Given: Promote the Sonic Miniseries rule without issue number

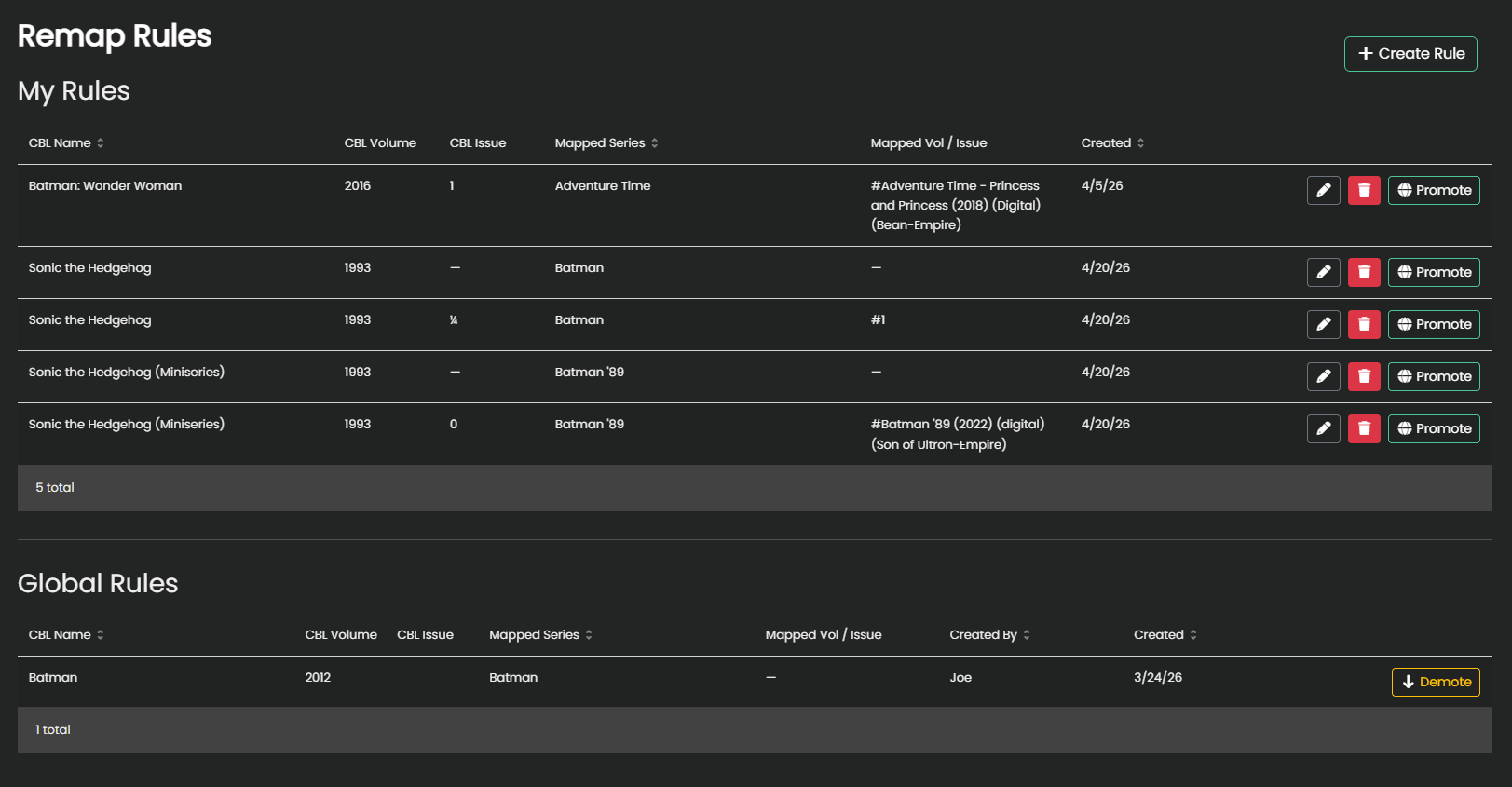Looking at the screenshot, I should [x=1434, y=376].
